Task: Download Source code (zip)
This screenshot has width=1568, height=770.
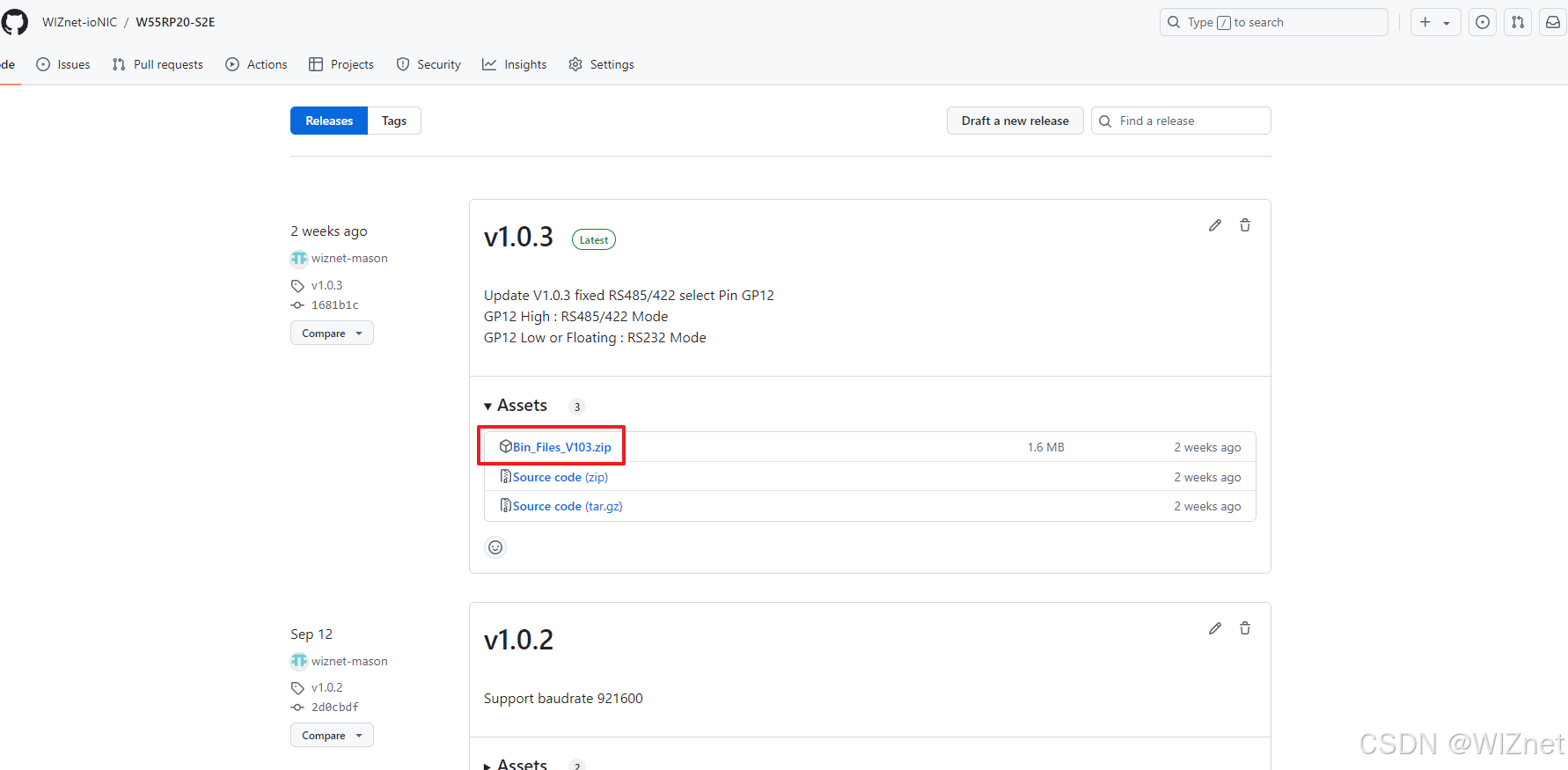Action: pos(561,477)
